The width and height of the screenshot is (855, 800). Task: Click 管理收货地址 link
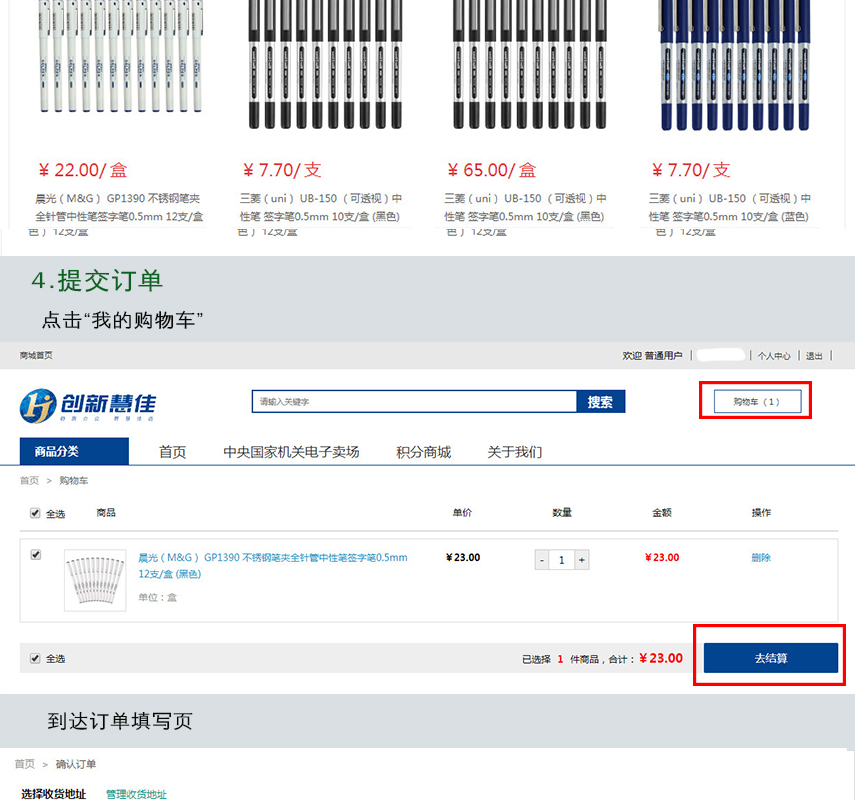[x=136, y=794]
